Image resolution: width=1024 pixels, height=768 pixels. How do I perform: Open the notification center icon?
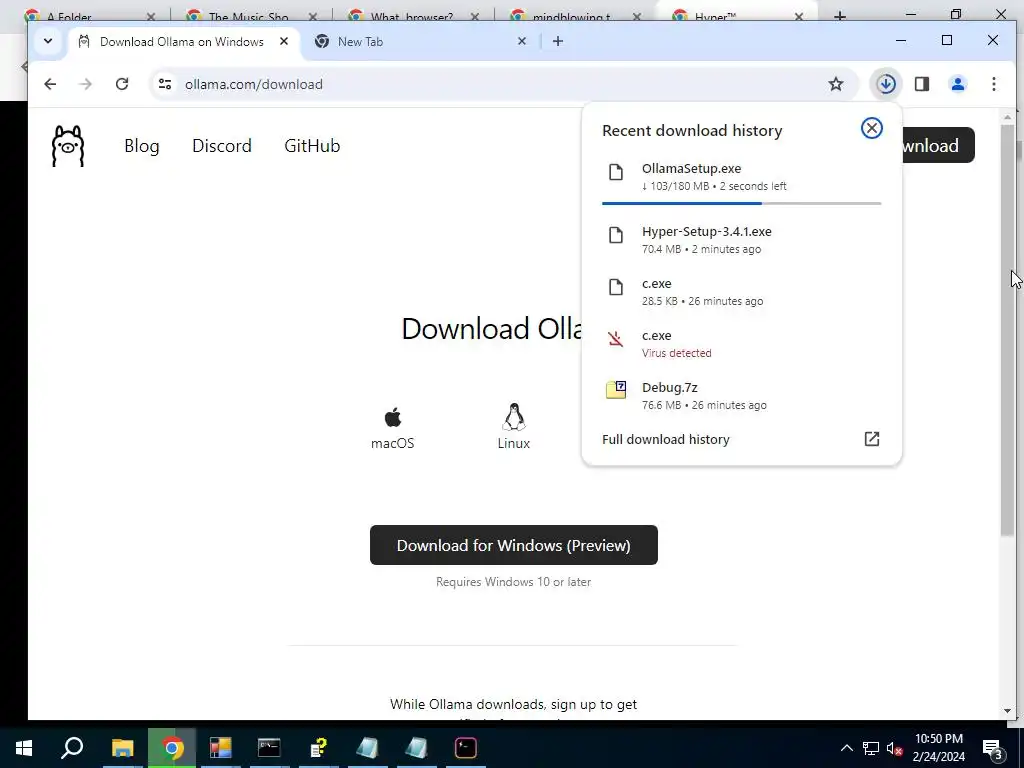tap(993, 748)
